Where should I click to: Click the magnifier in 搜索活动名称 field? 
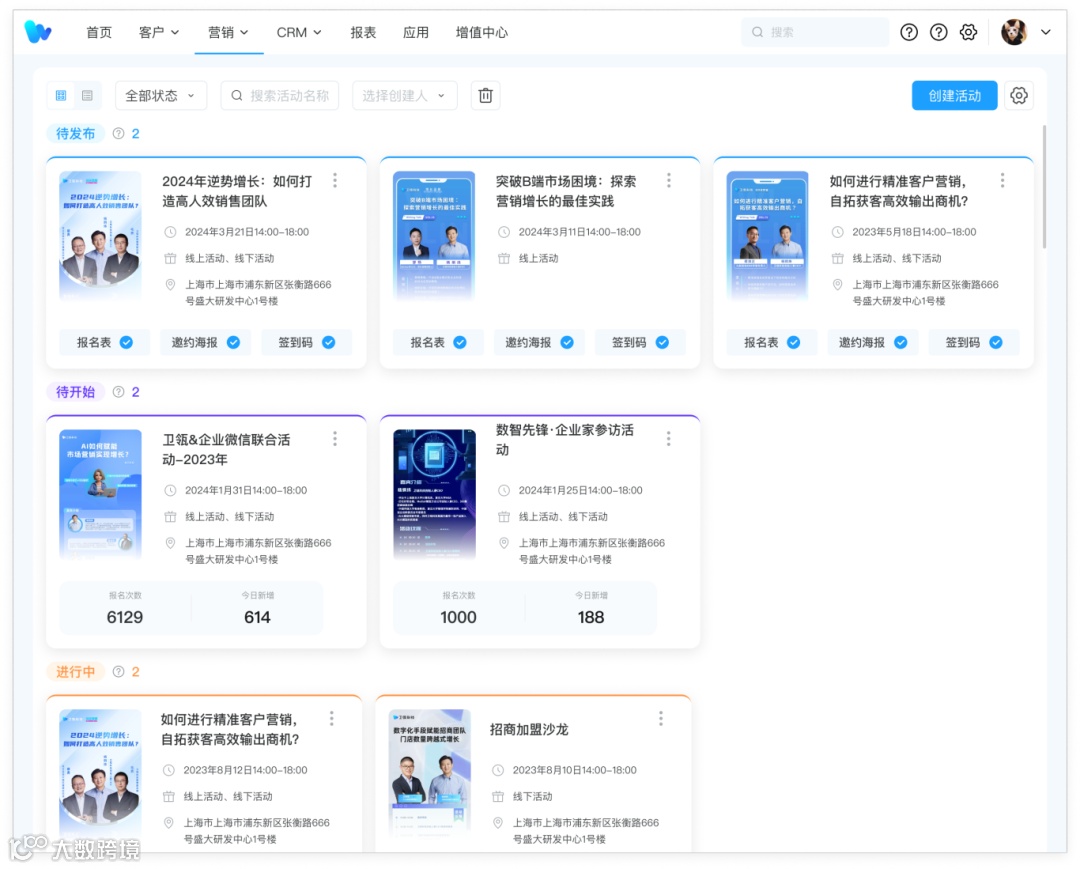[x=237, y=96]
